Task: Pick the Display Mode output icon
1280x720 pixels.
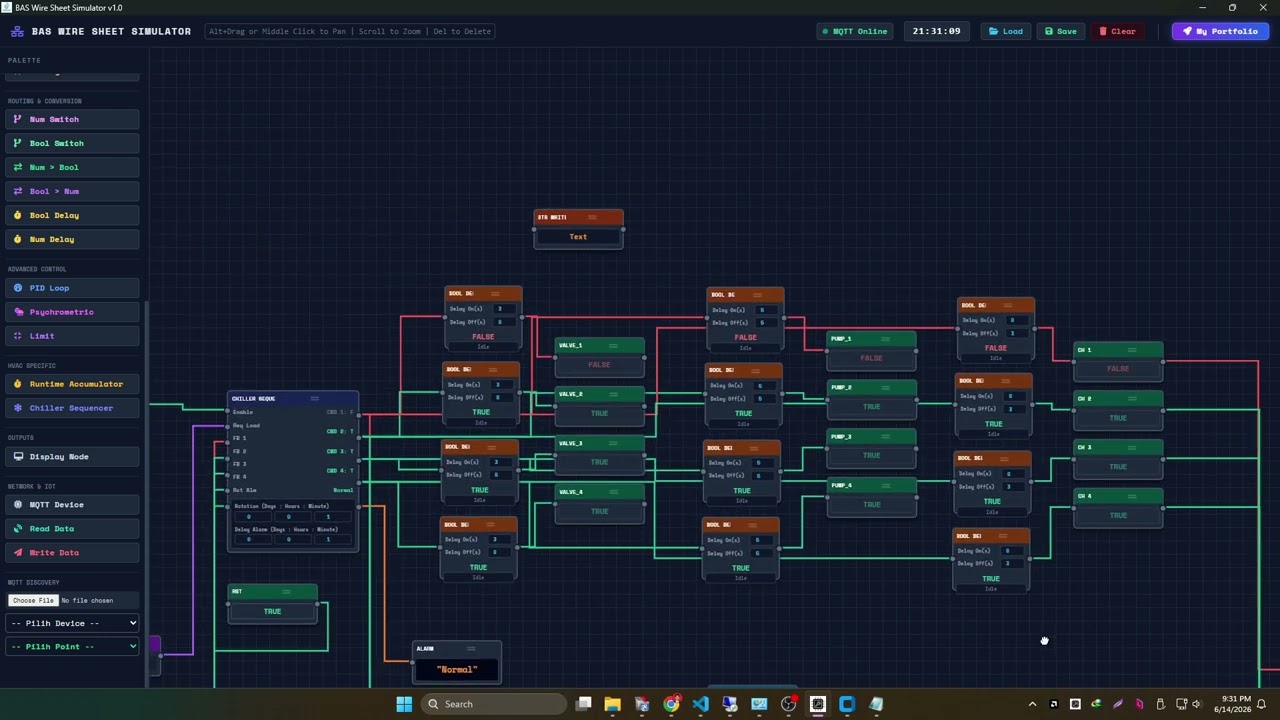Action: (x=17, y=457)
